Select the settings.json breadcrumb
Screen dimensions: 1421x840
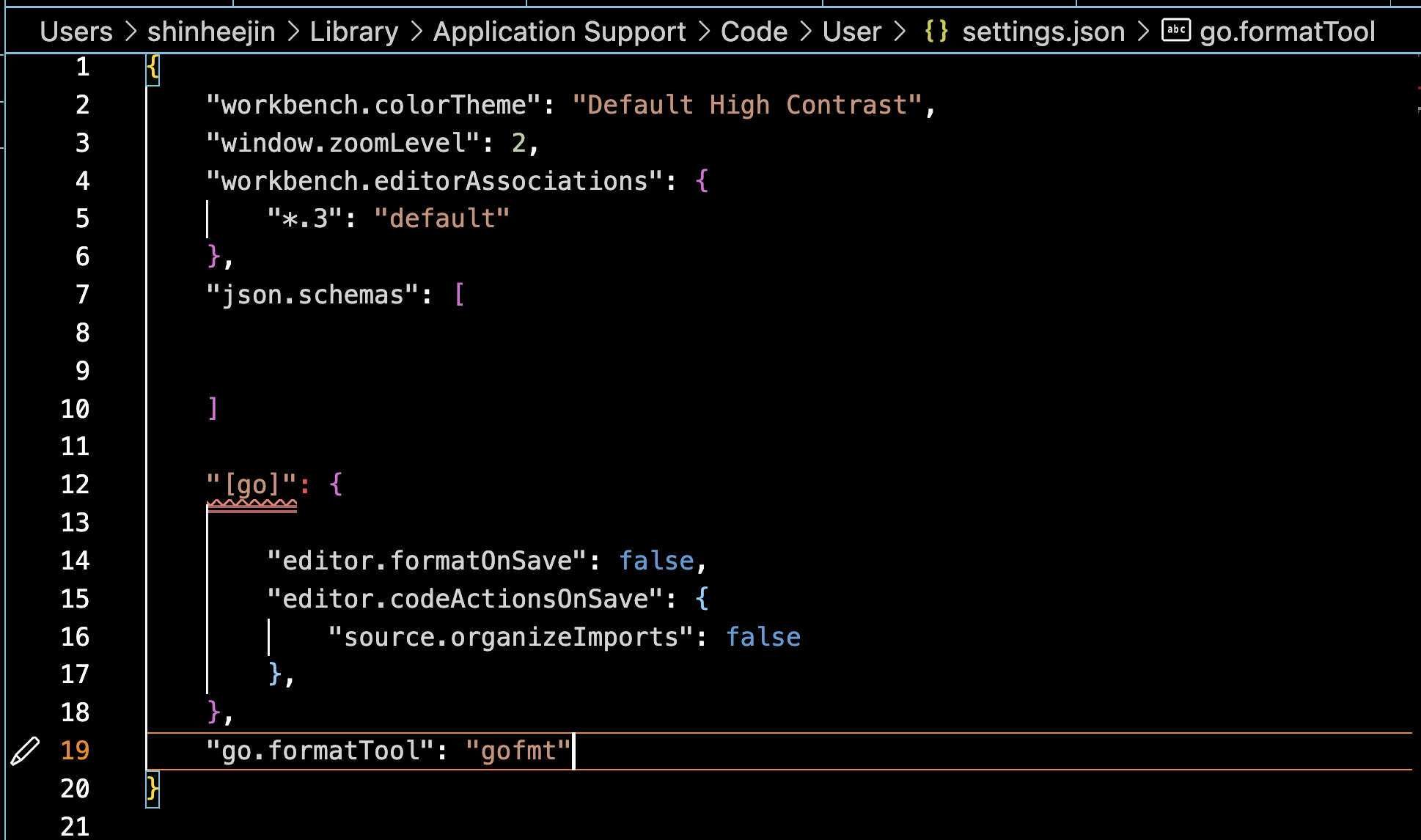click(1043, 32)
